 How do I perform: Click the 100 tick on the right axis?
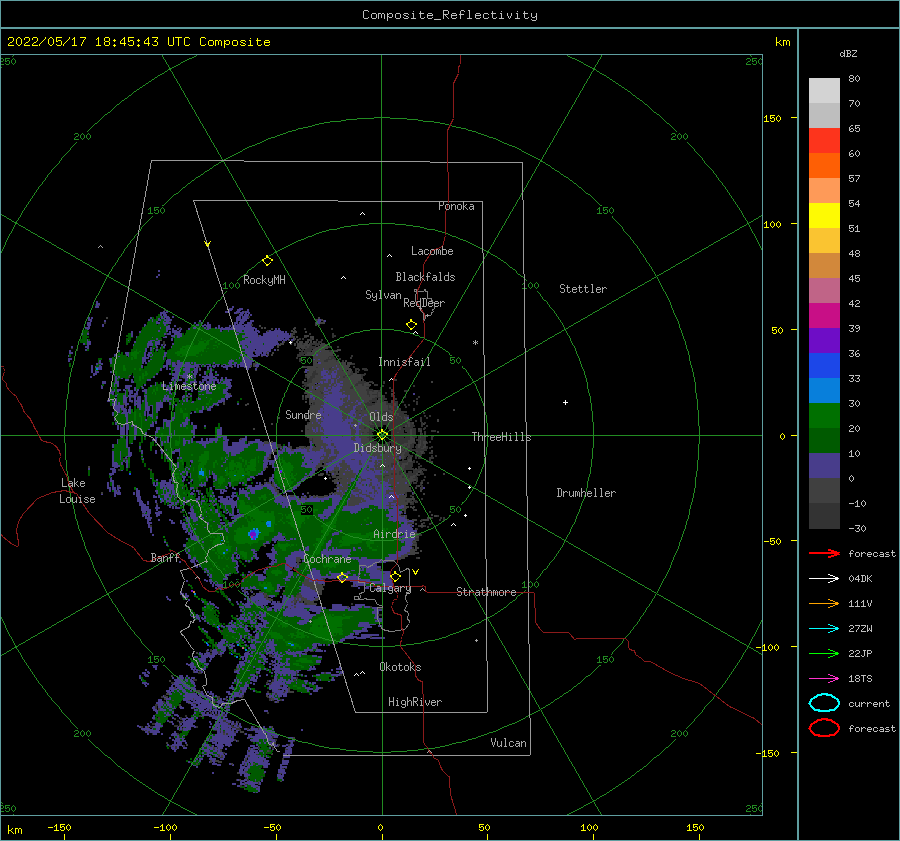773,224
